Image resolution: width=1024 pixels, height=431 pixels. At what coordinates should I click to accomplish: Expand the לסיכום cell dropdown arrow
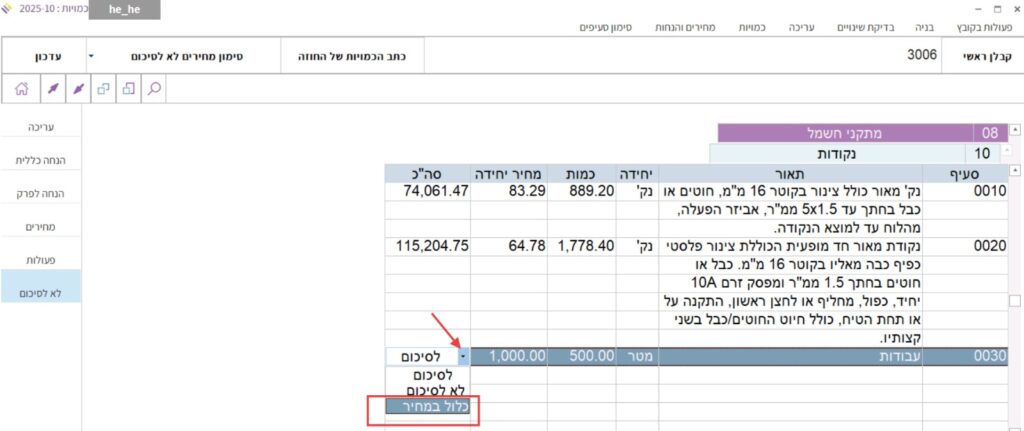coord(463,355)
